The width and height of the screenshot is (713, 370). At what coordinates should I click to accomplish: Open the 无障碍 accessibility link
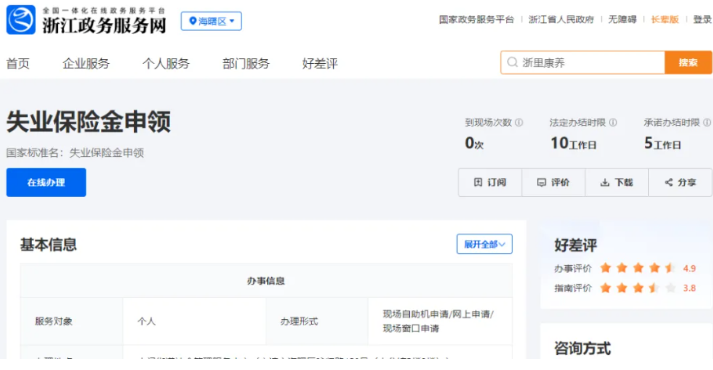(622, 19)
